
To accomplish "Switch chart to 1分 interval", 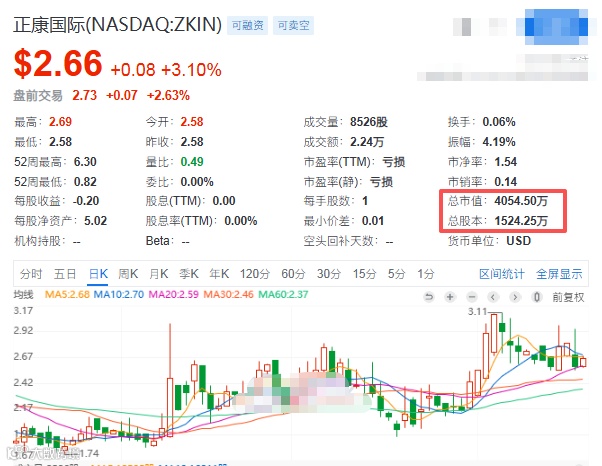I will pos(426,274).
